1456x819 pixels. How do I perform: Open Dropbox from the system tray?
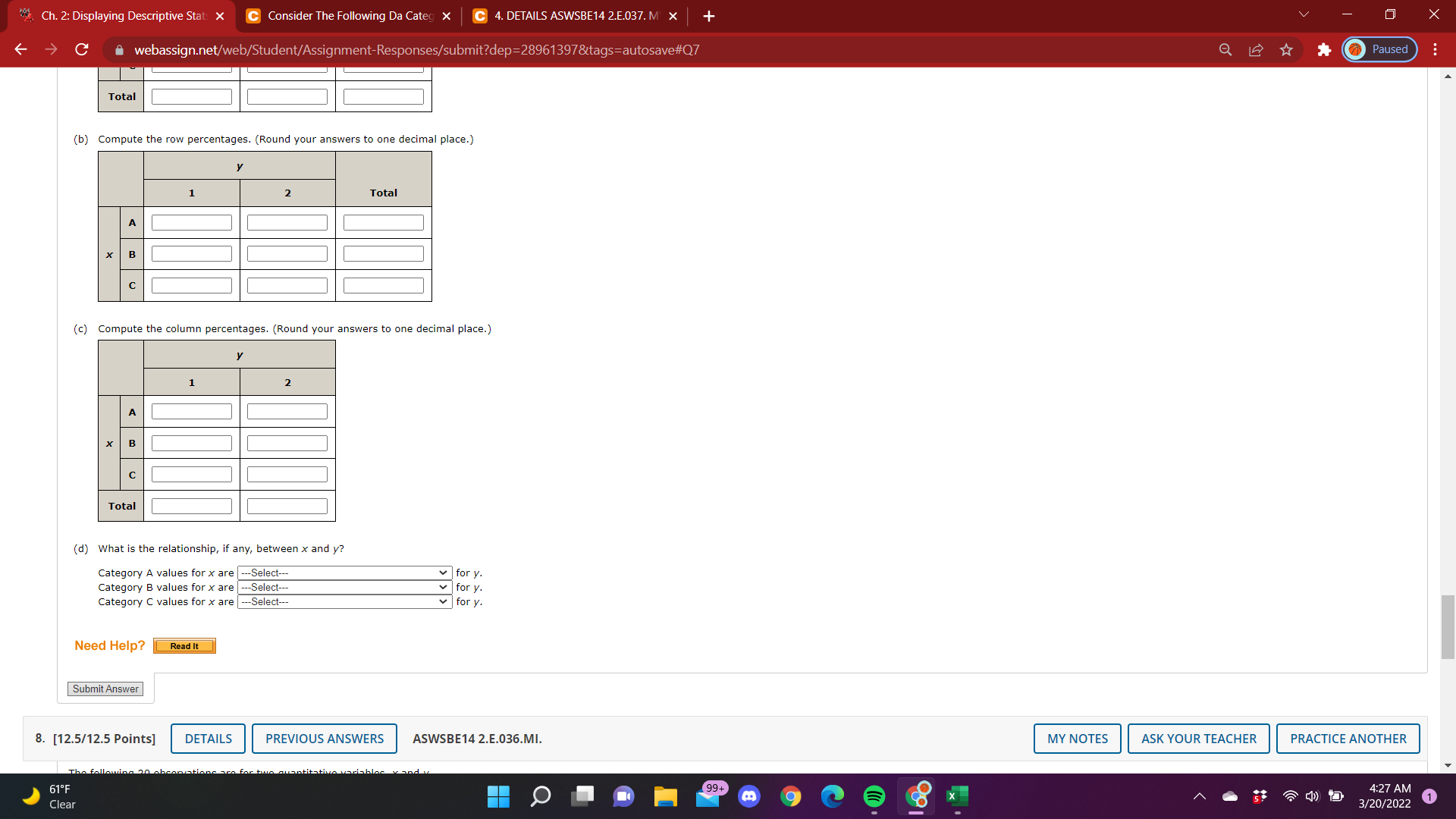pos(1260,796)
